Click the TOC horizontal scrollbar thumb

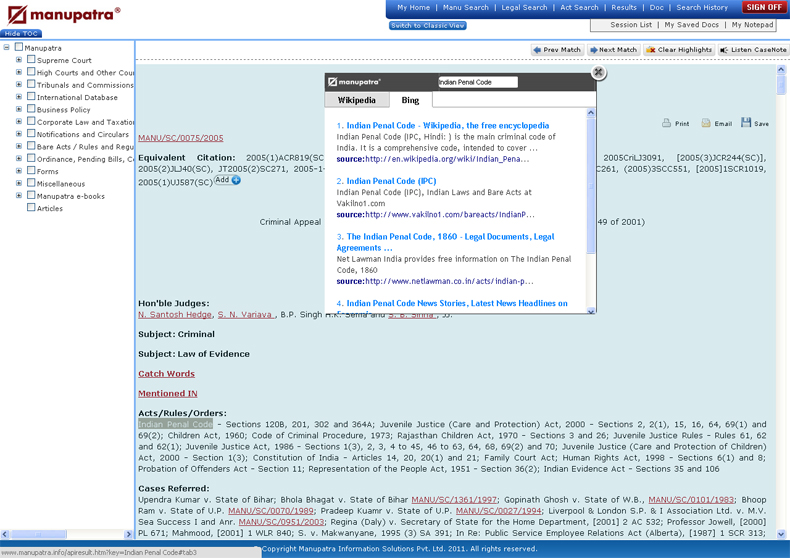coord(38,534)
